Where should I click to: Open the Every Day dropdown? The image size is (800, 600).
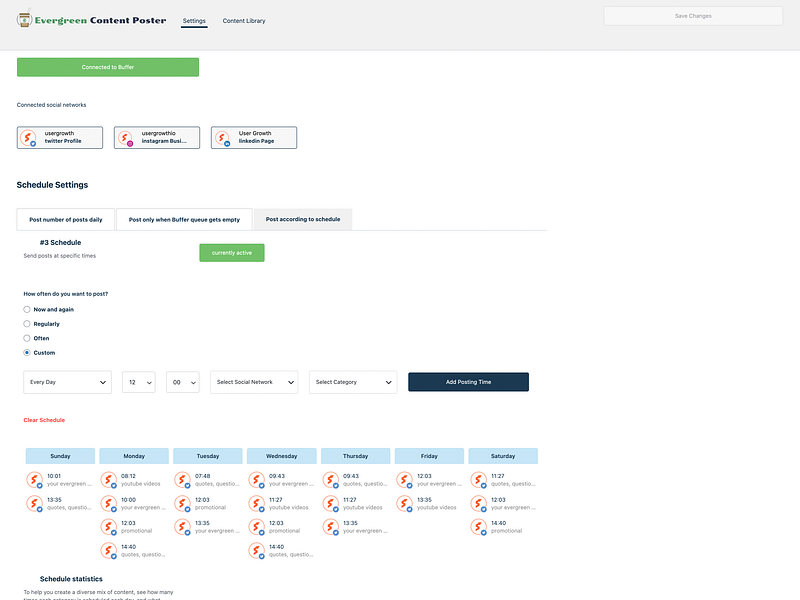tap(67, 382)
